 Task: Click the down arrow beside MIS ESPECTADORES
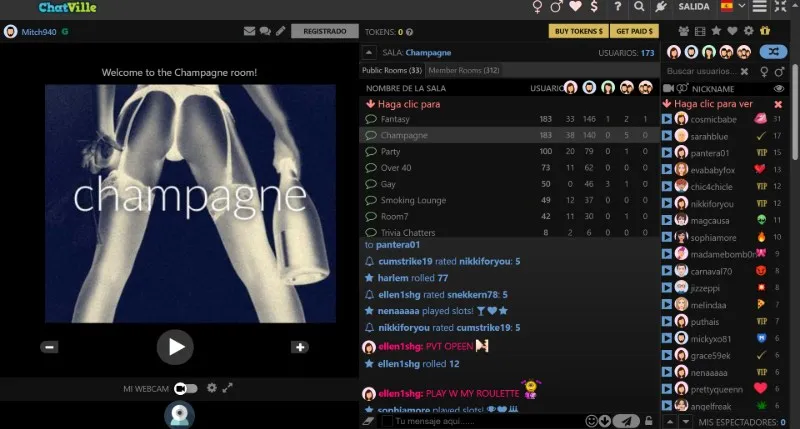686,422
